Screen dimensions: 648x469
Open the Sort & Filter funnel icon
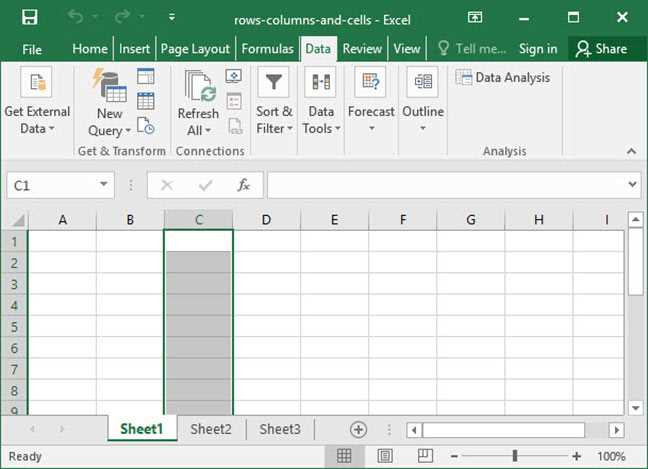274,82
